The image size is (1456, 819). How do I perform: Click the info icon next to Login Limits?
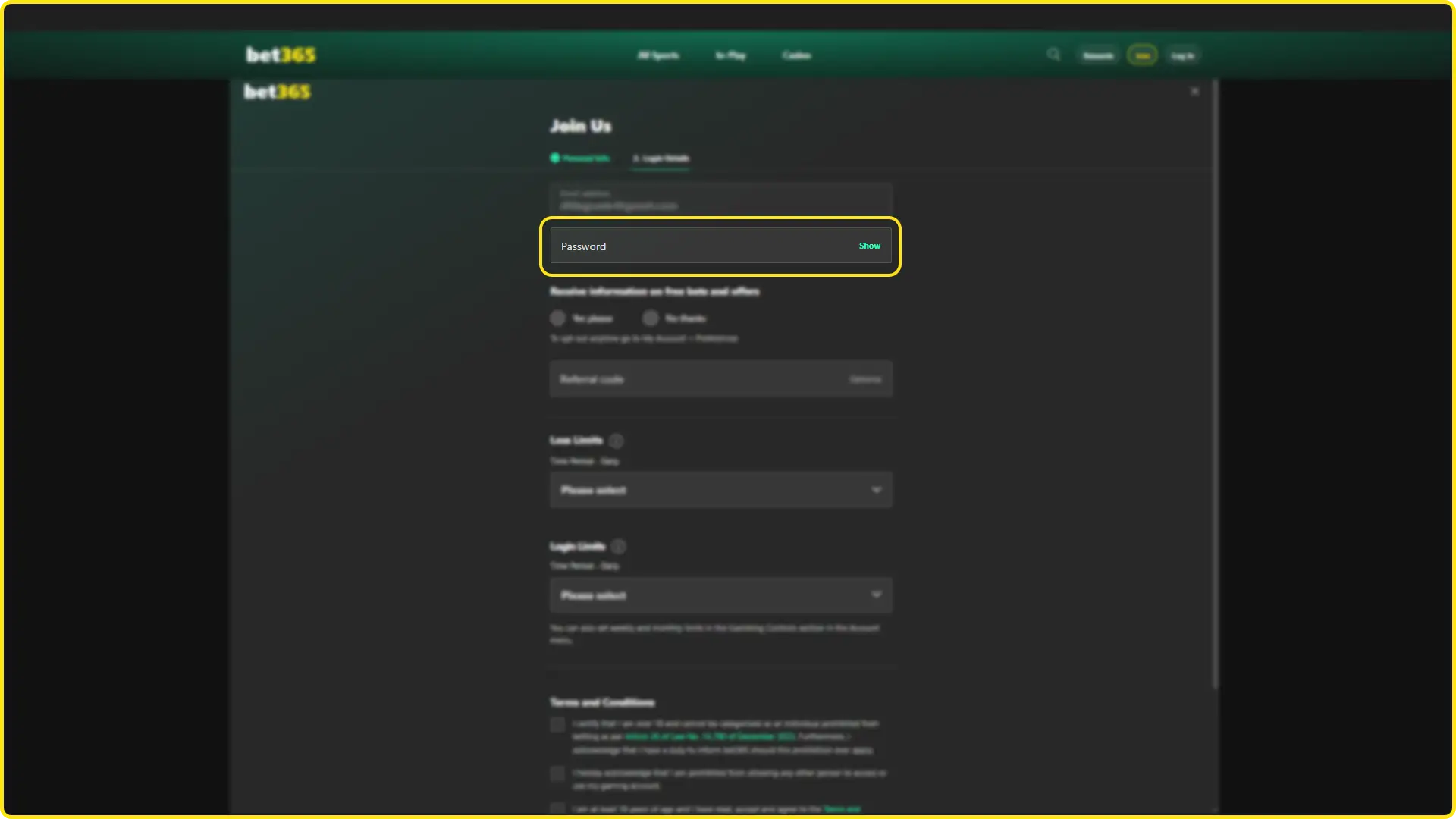[x=618, y=547]
